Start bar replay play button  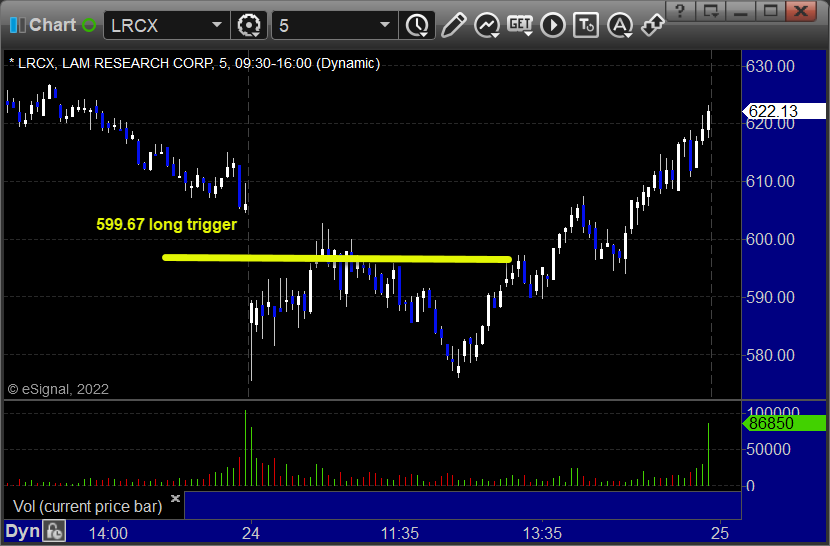coord(553,25)
